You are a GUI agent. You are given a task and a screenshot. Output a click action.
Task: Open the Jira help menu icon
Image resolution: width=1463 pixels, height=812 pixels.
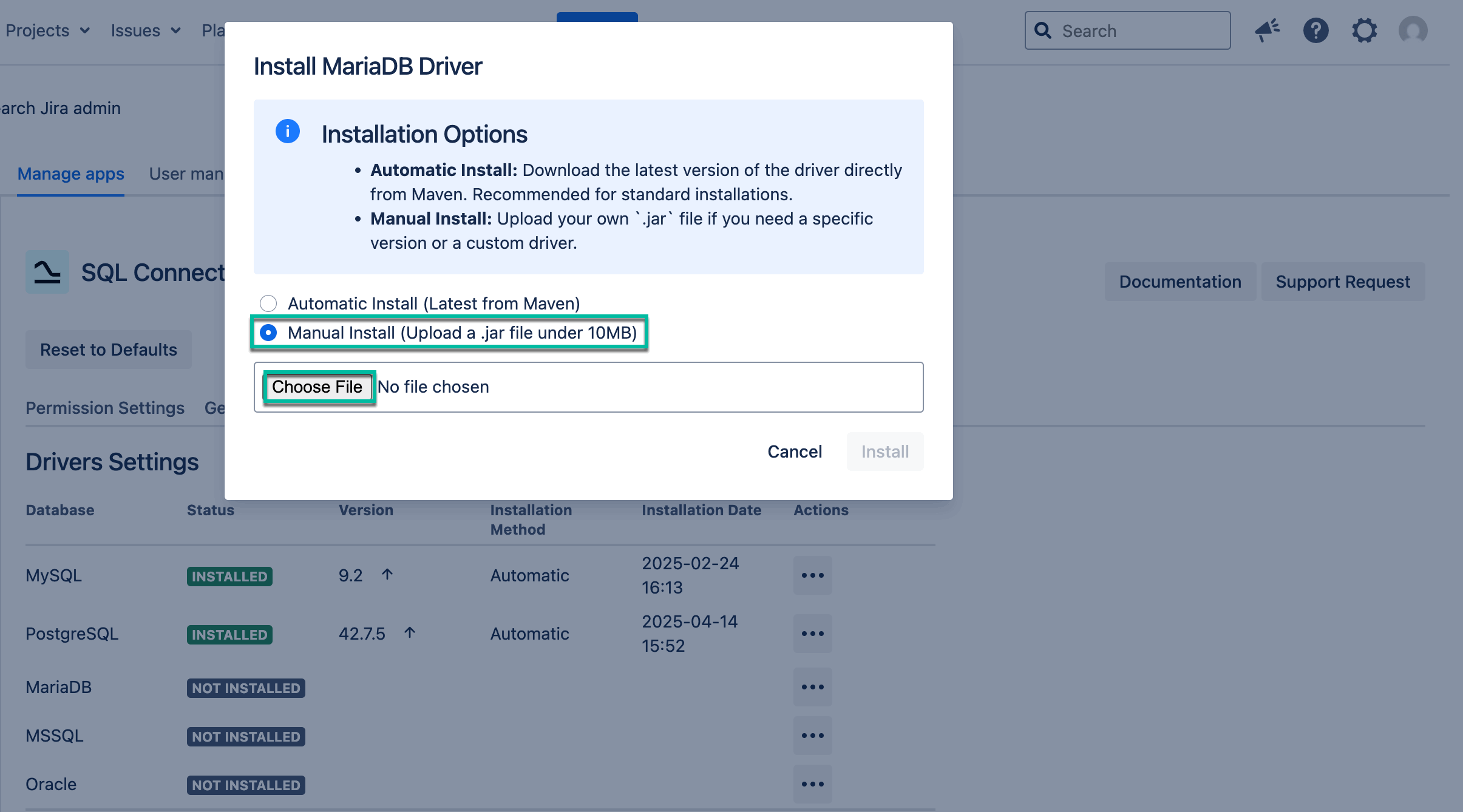click(x=1316, y=30)
